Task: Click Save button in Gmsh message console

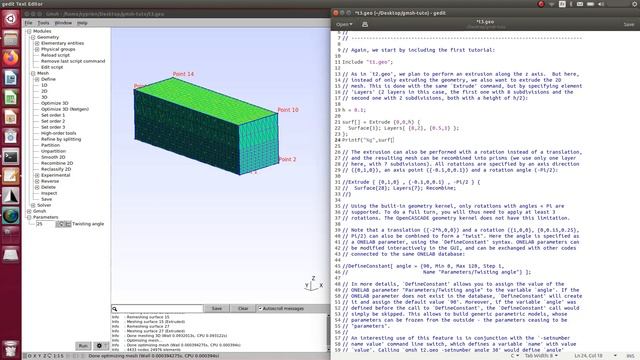Action: click(217, 309)
